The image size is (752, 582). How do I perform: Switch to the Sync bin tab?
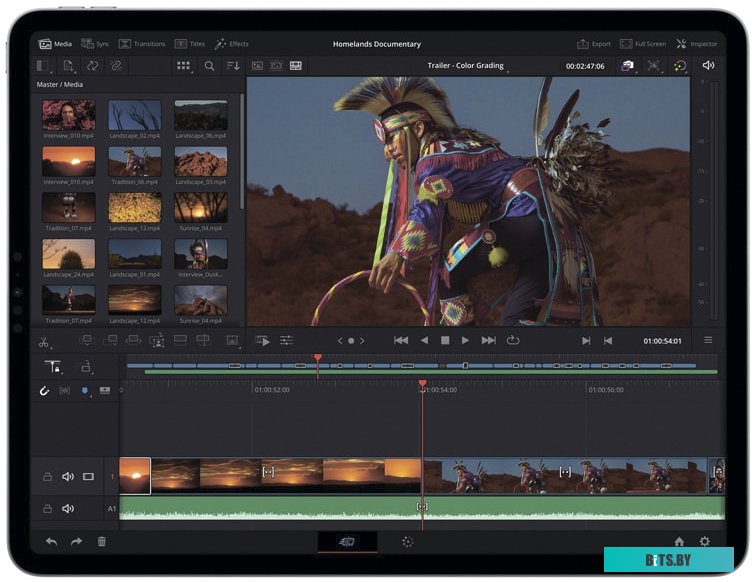click(x=95, y=44)
